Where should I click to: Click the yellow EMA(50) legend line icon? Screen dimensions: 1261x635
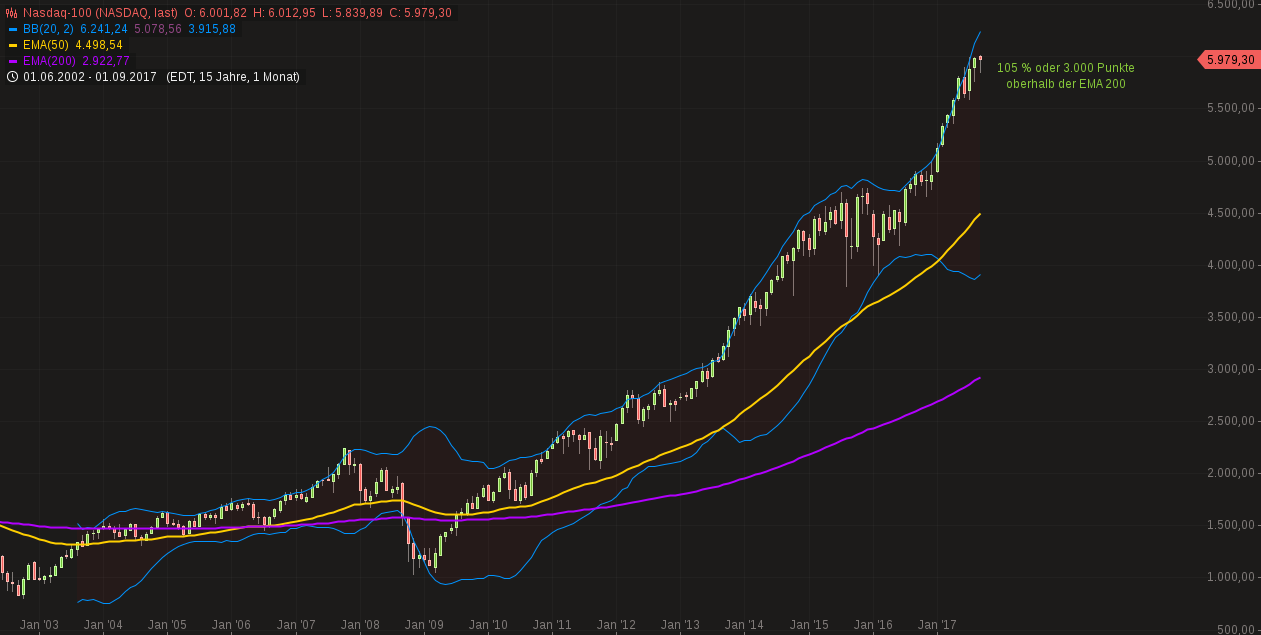tap(13, 45)
